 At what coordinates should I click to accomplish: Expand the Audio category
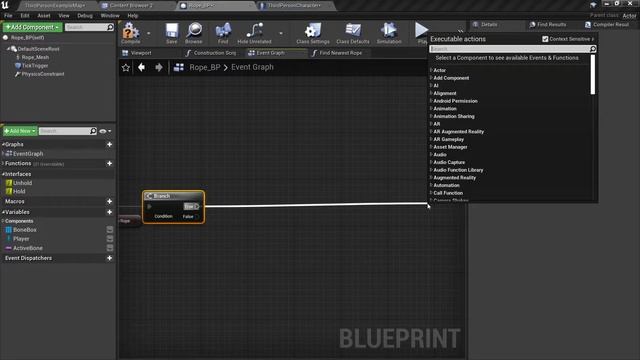click(431, 155)
